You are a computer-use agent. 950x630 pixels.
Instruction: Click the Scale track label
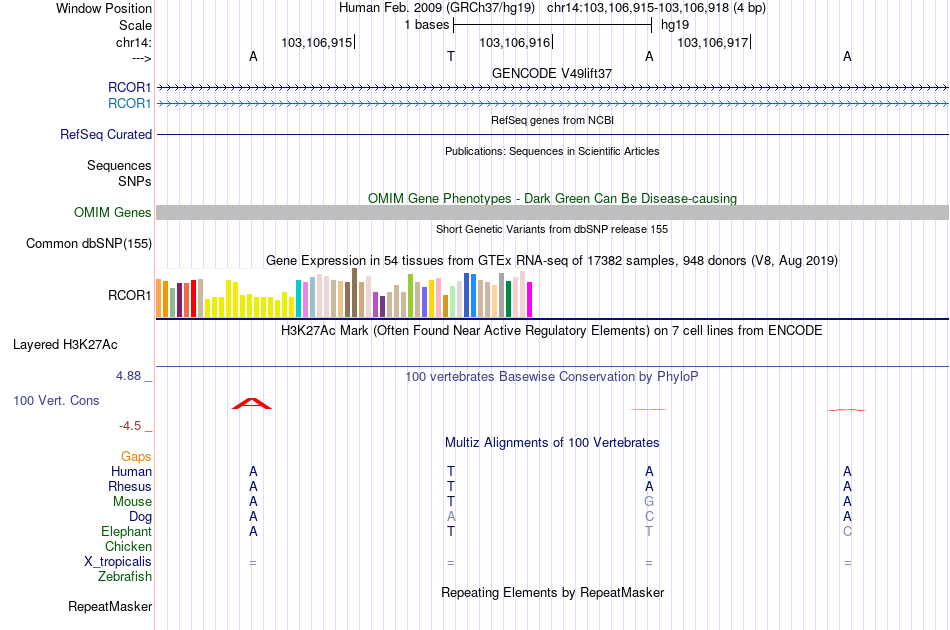[135, 25]
